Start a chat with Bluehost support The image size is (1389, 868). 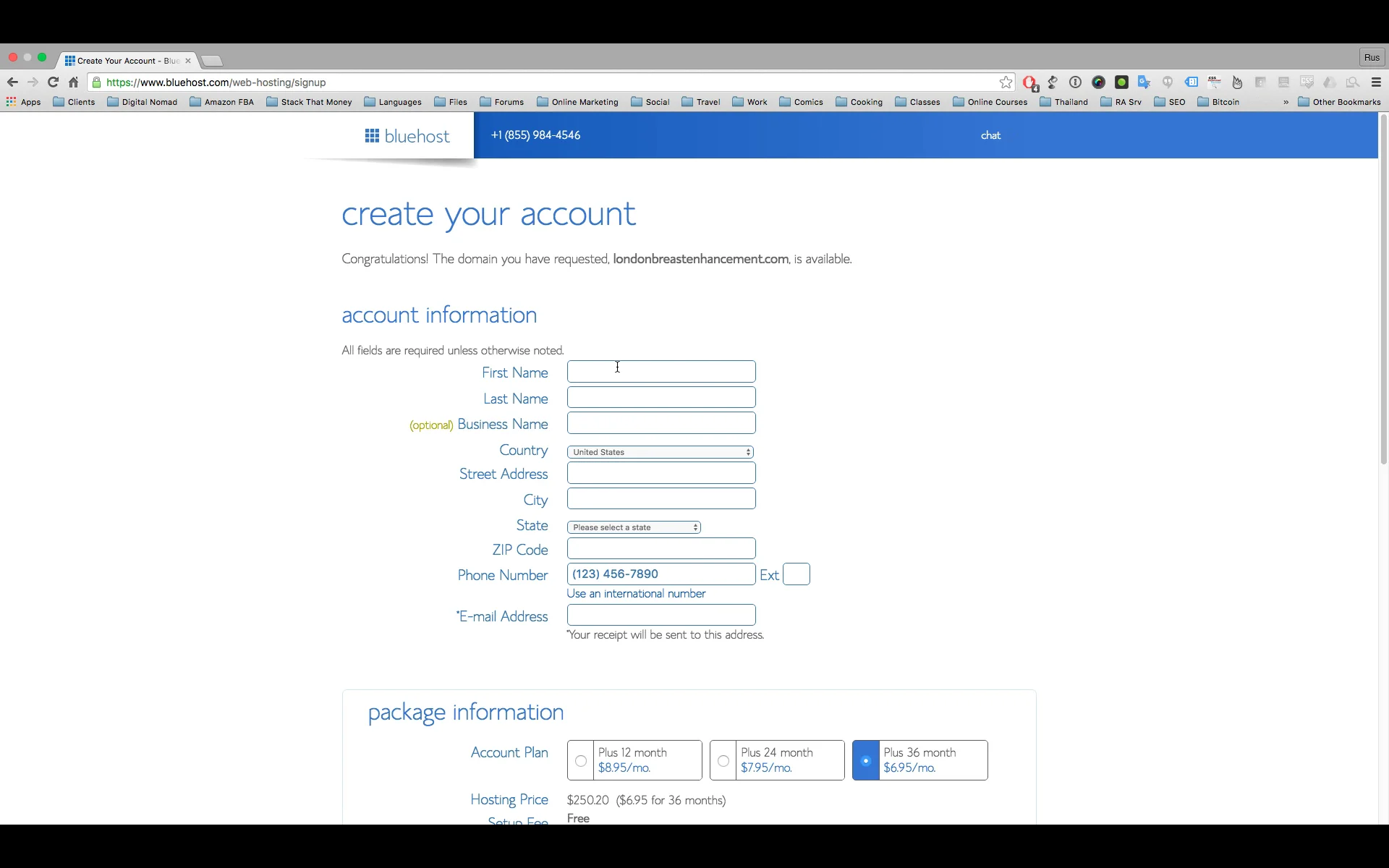coord(990,135)
